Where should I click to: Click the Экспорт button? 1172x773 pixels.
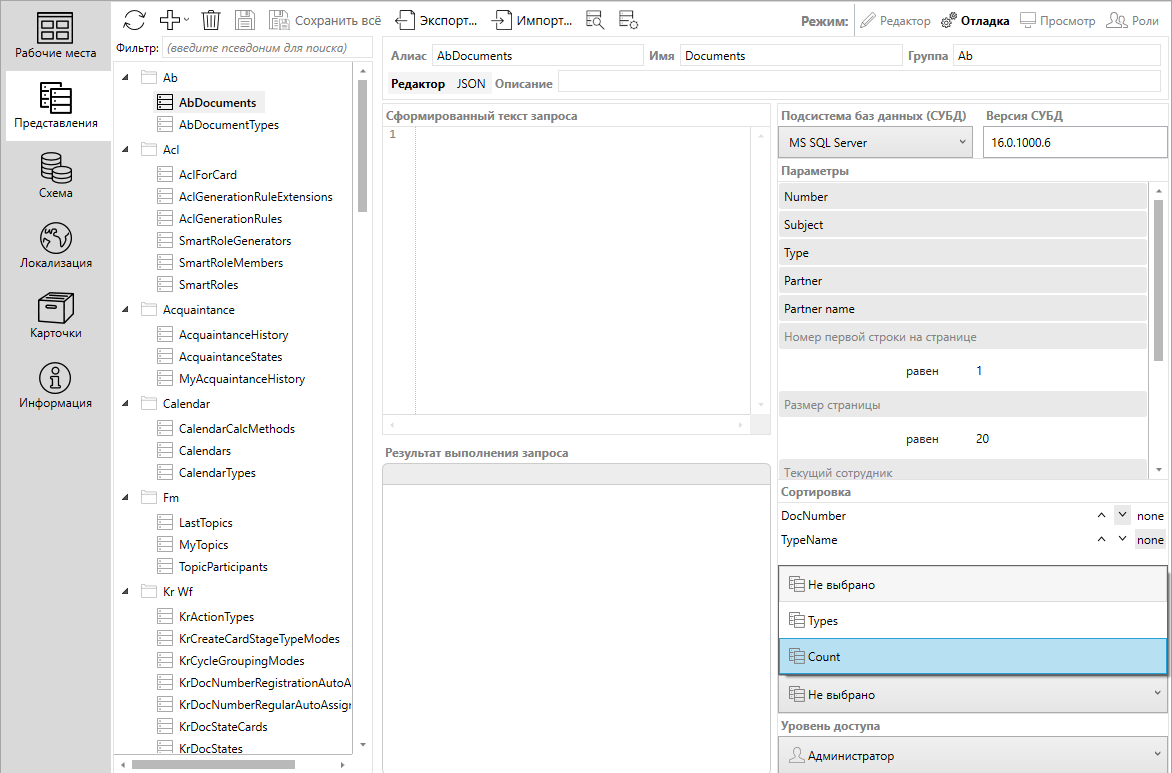436,21
